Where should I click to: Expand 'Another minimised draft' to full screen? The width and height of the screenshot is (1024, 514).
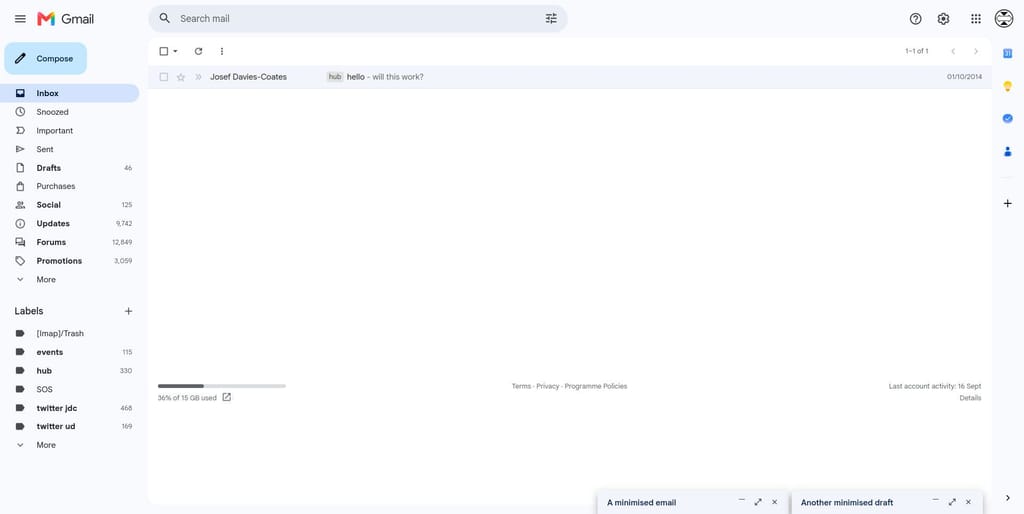[952, 502]
